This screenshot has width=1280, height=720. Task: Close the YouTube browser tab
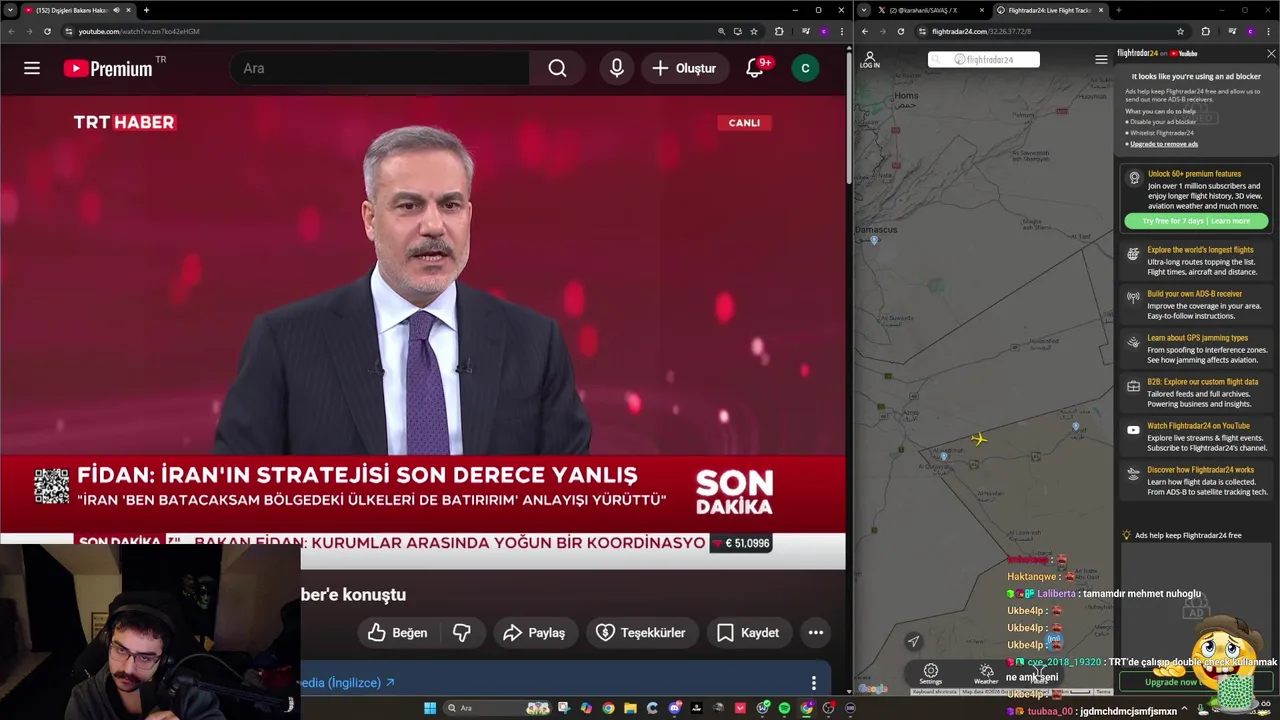click(x=128, y=10)
